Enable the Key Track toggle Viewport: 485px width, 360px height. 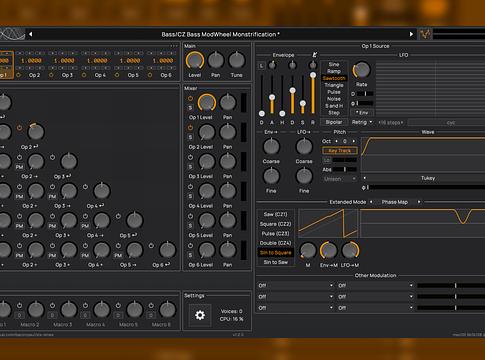(x=340, y=151)
